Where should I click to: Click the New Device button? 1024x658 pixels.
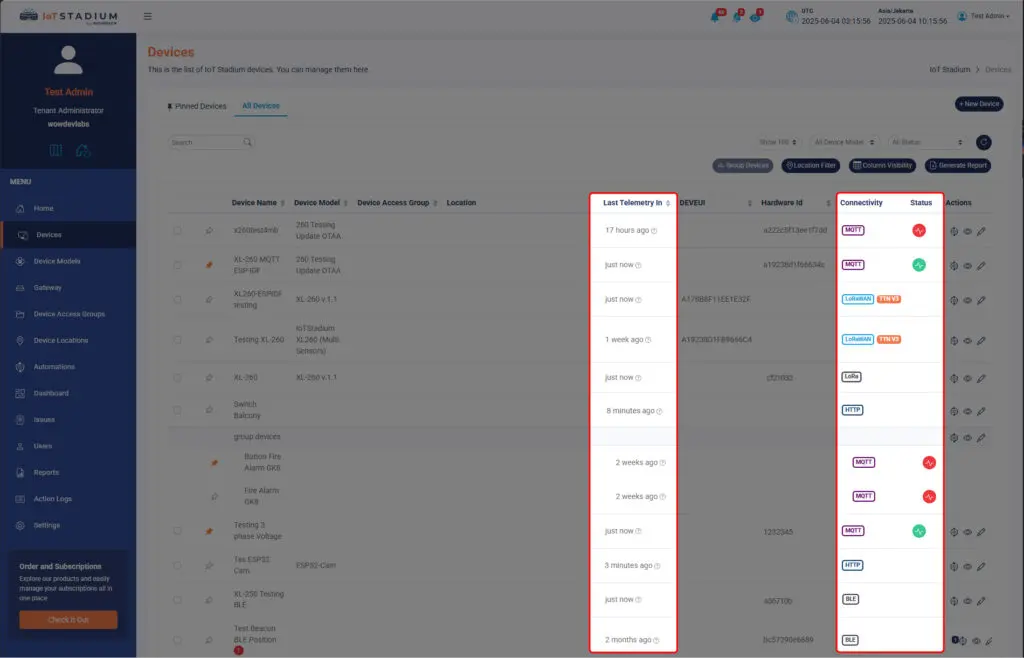pyautogui.click(x=978, y=104)
